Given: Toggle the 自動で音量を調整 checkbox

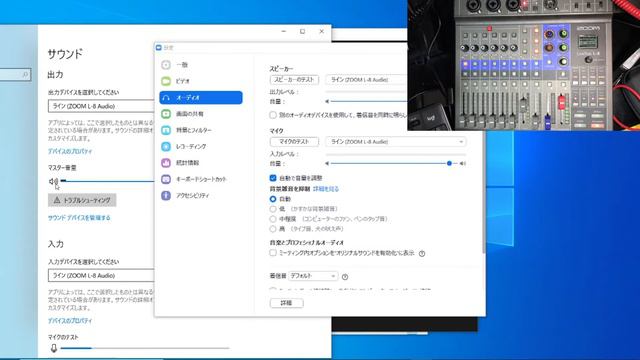Looking at the screenshot, I should (x=273, y=178).
